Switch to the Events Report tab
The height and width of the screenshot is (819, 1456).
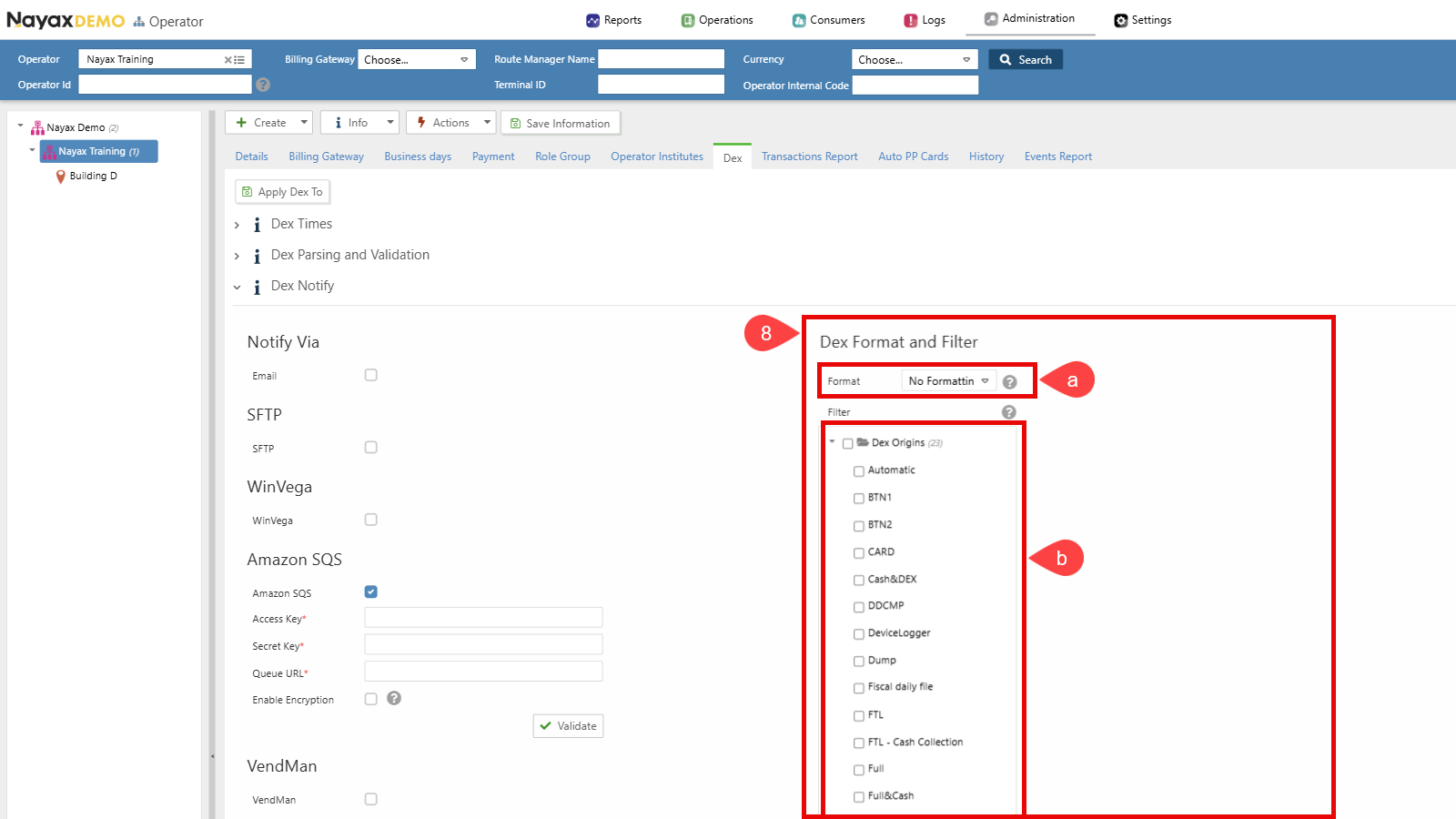click(x=1057, y=157)
